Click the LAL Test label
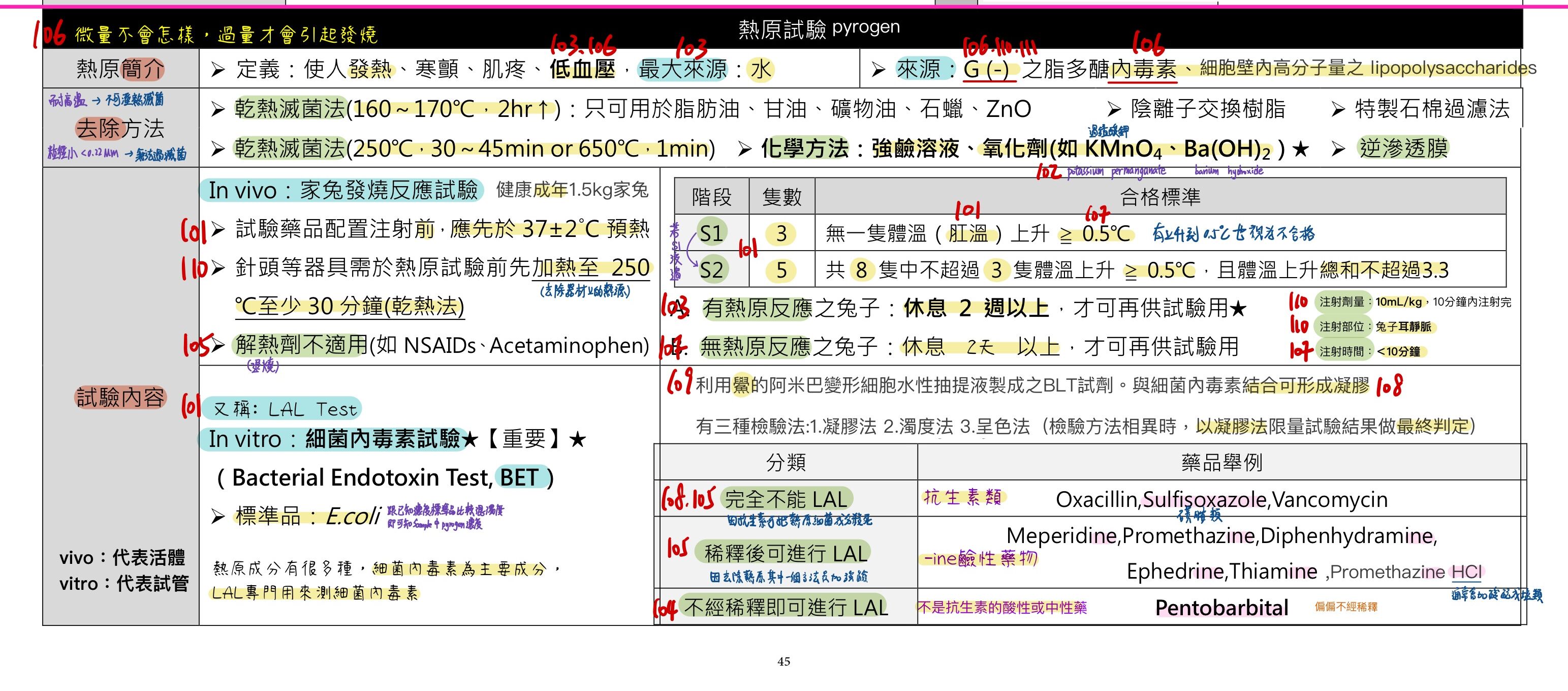The image size is (1568, 691). coord(284,408)
